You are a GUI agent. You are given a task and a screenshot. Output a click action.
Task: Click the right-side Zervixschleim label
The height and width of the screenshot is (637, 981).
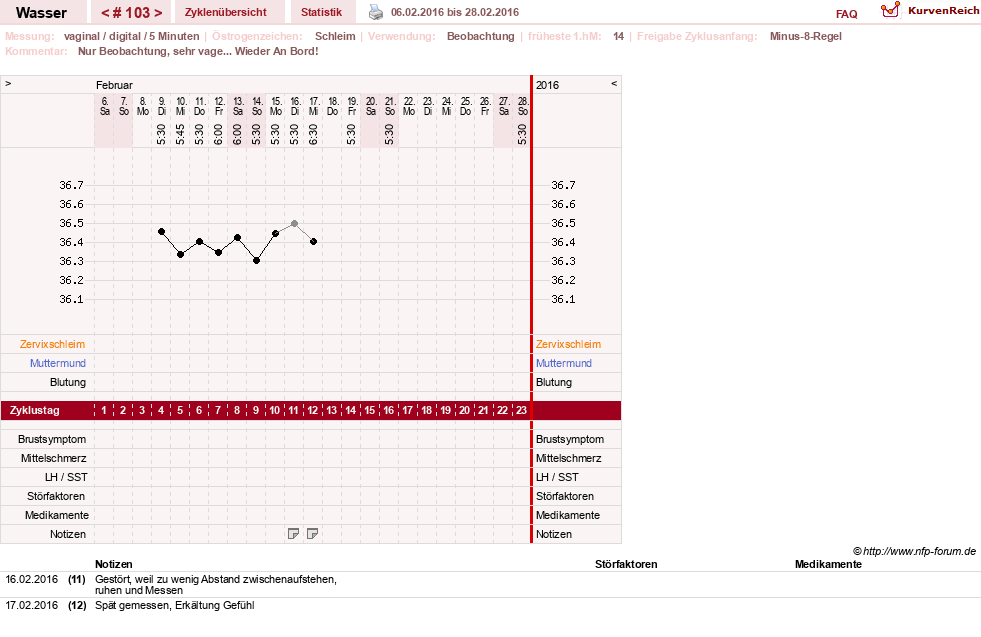coord(568,344)
